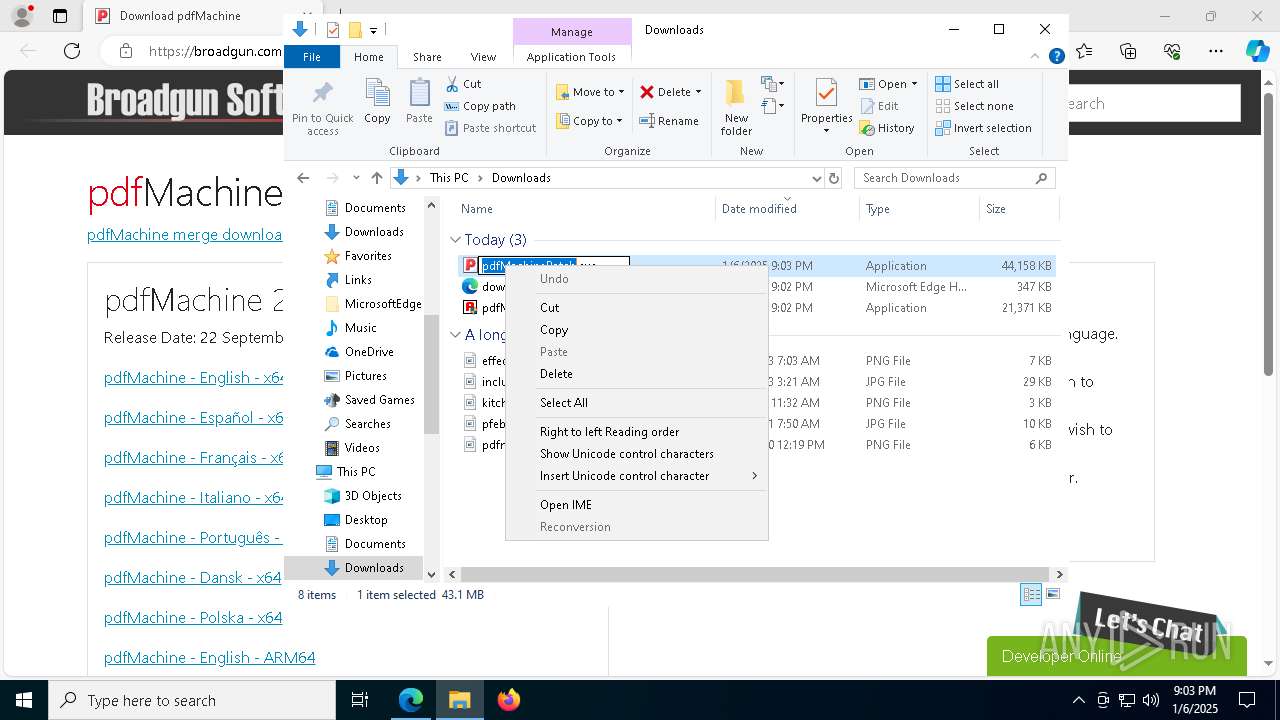
Task: Expand Delete options dropdown arrow
Action: click(x=698, y=92)
